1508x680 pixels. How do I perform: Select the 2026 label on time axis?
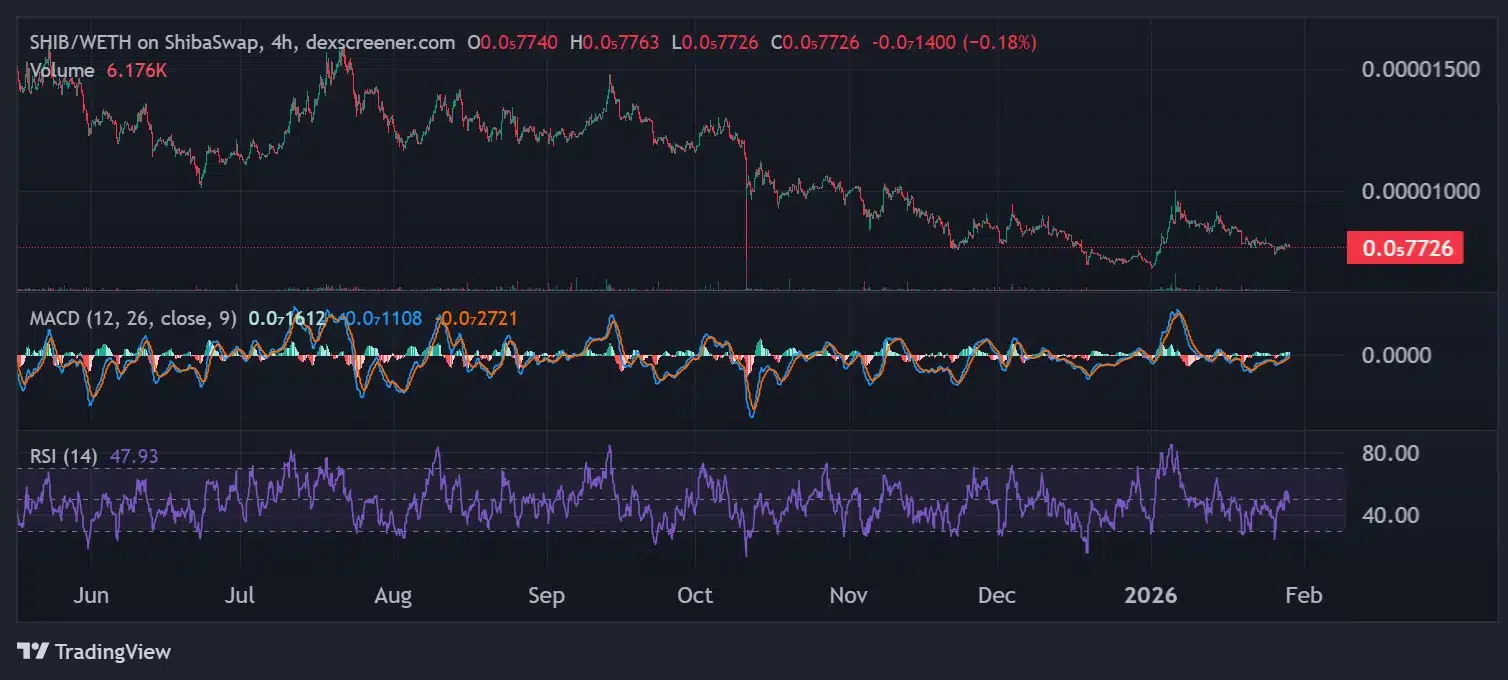tap(1151, 595)
